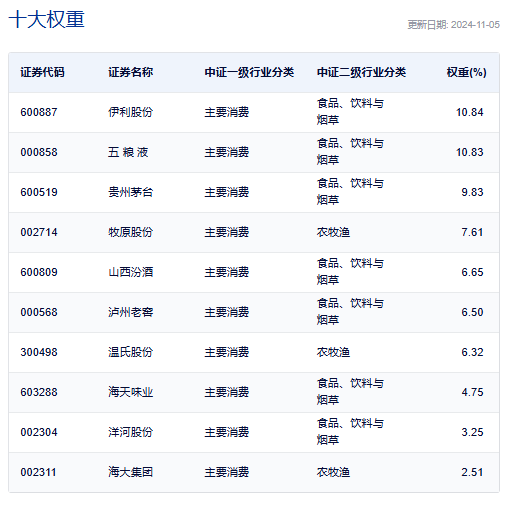Click 农牧渔 in the 温氏股份 row
Viewport: 519px width, 507px height.
tap(333, 352)
